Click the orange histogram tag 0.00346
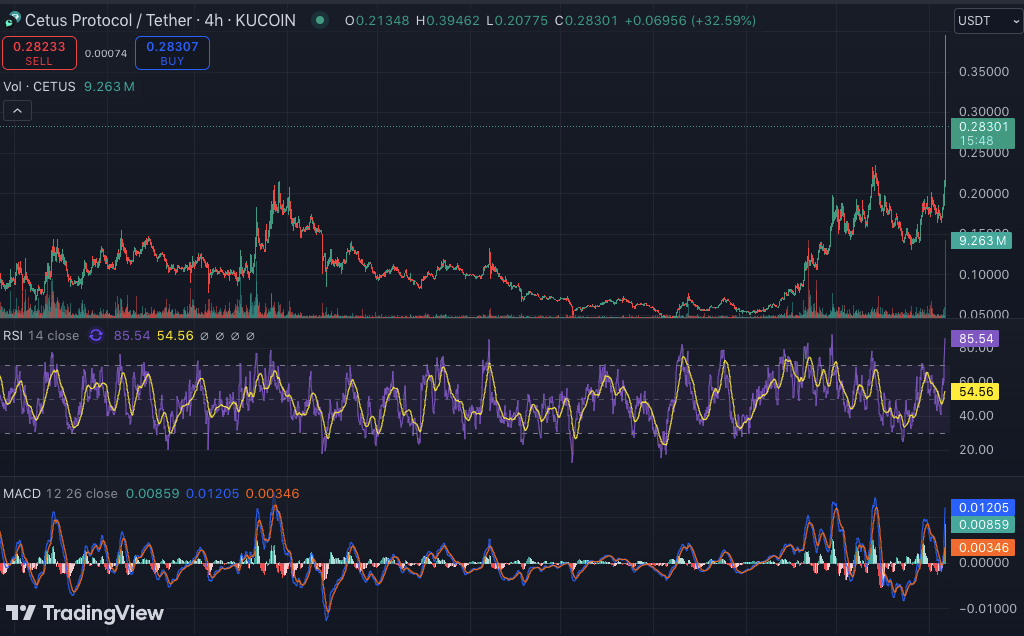 pos(983,547)
